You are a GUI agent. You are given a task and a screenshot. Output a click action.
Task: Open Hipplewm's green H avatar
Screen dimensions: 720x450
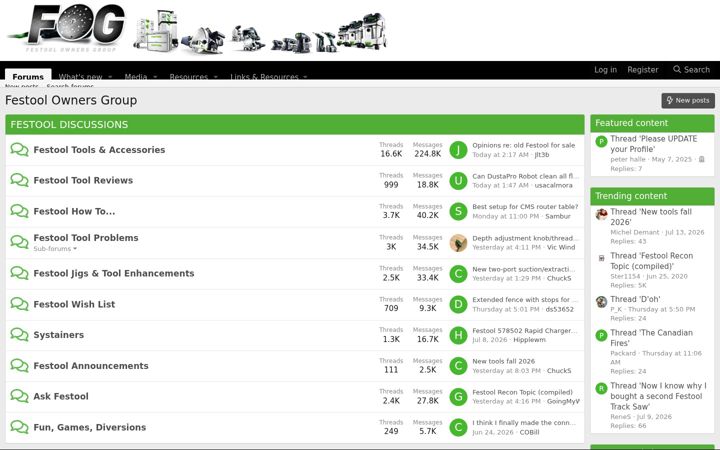click(x=458, y=335)
